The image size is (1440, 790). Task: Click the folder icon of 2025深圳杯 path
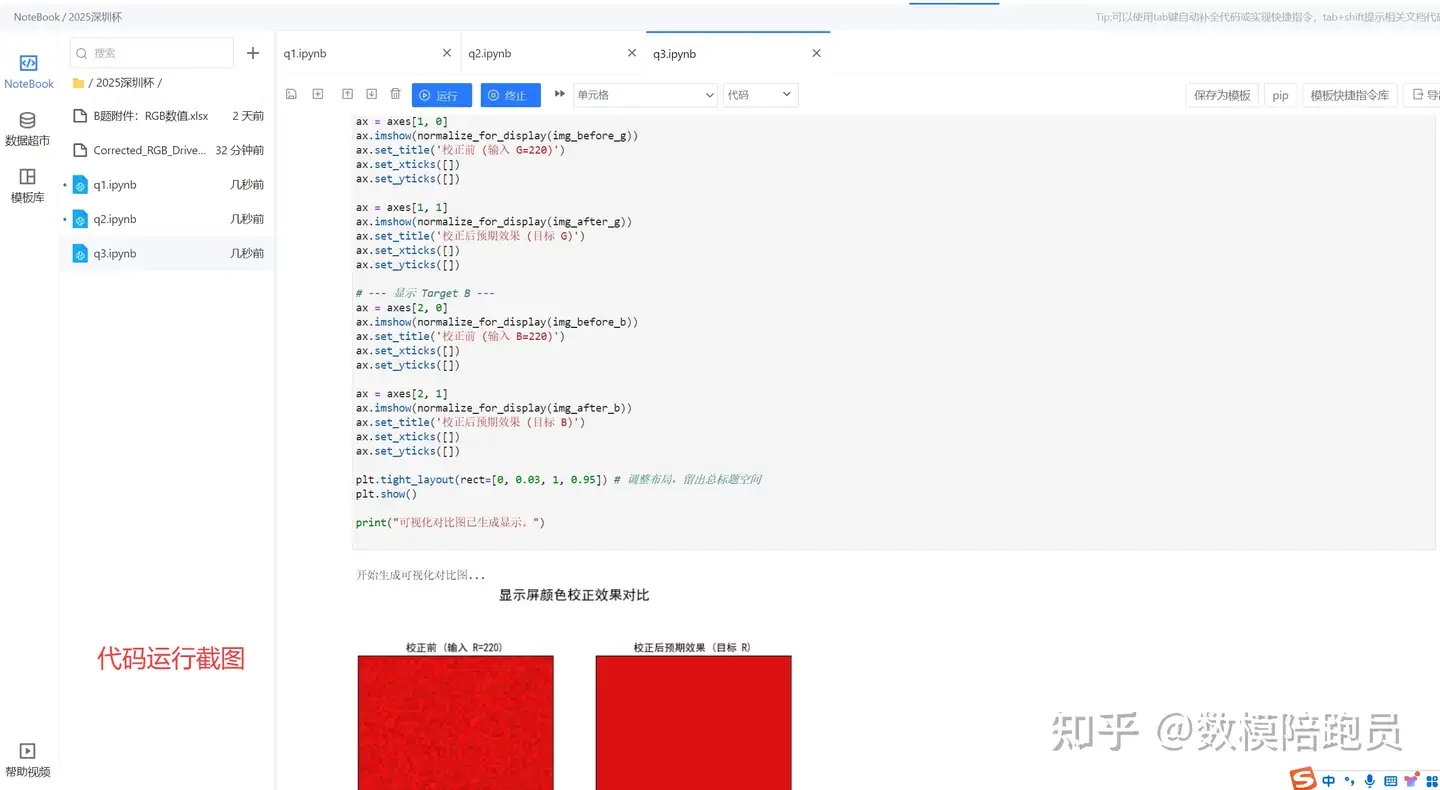pos(78,83)
